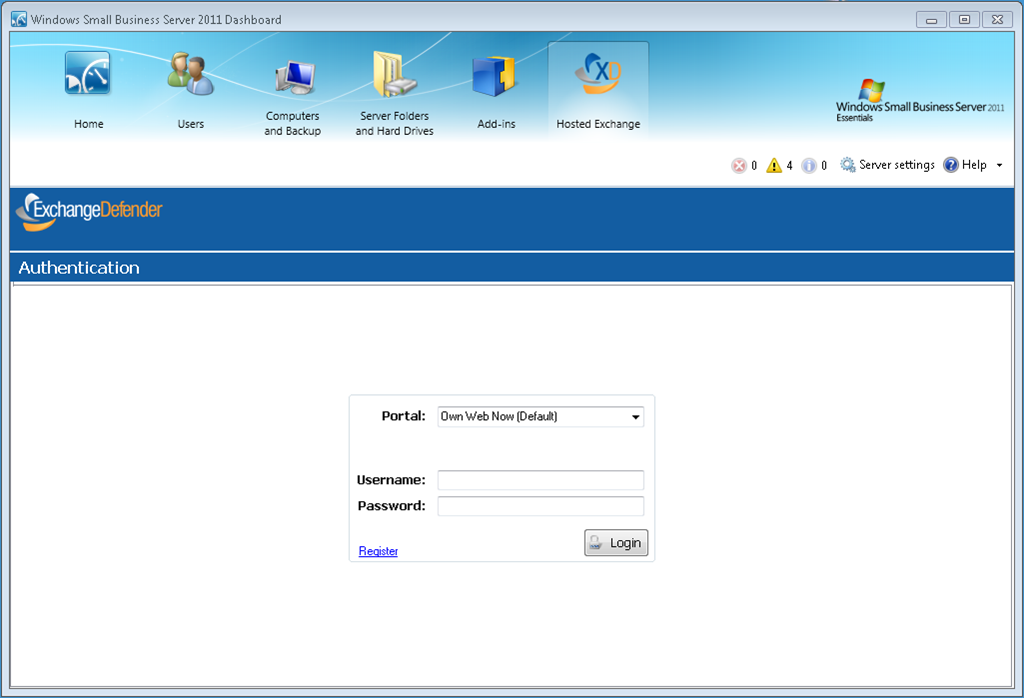
Task: Open Server settings
Action: pyautogui.click(x=887, y=165)
